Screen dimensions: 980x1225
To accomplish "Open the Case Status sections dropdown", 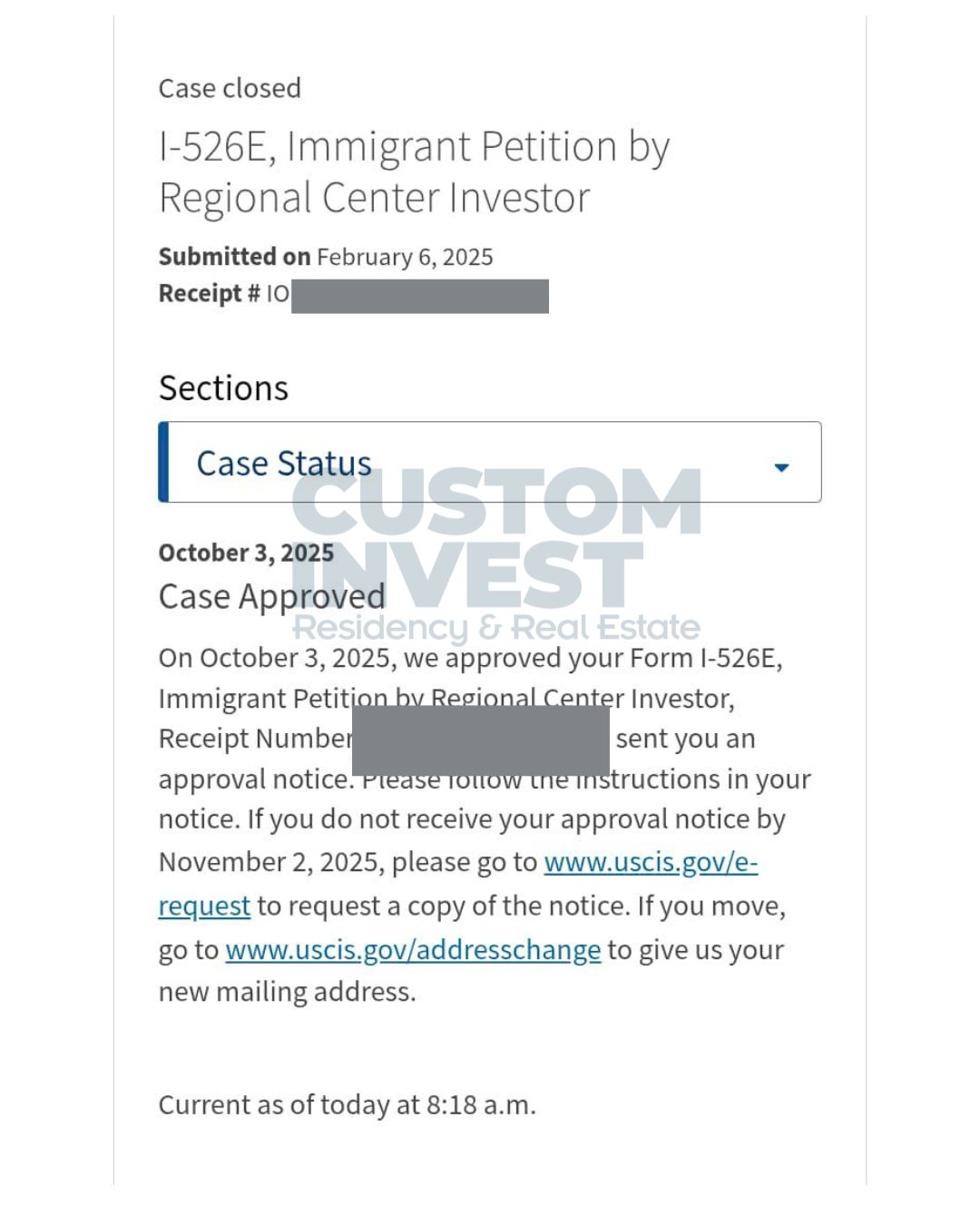I will [x=490, y=462].
